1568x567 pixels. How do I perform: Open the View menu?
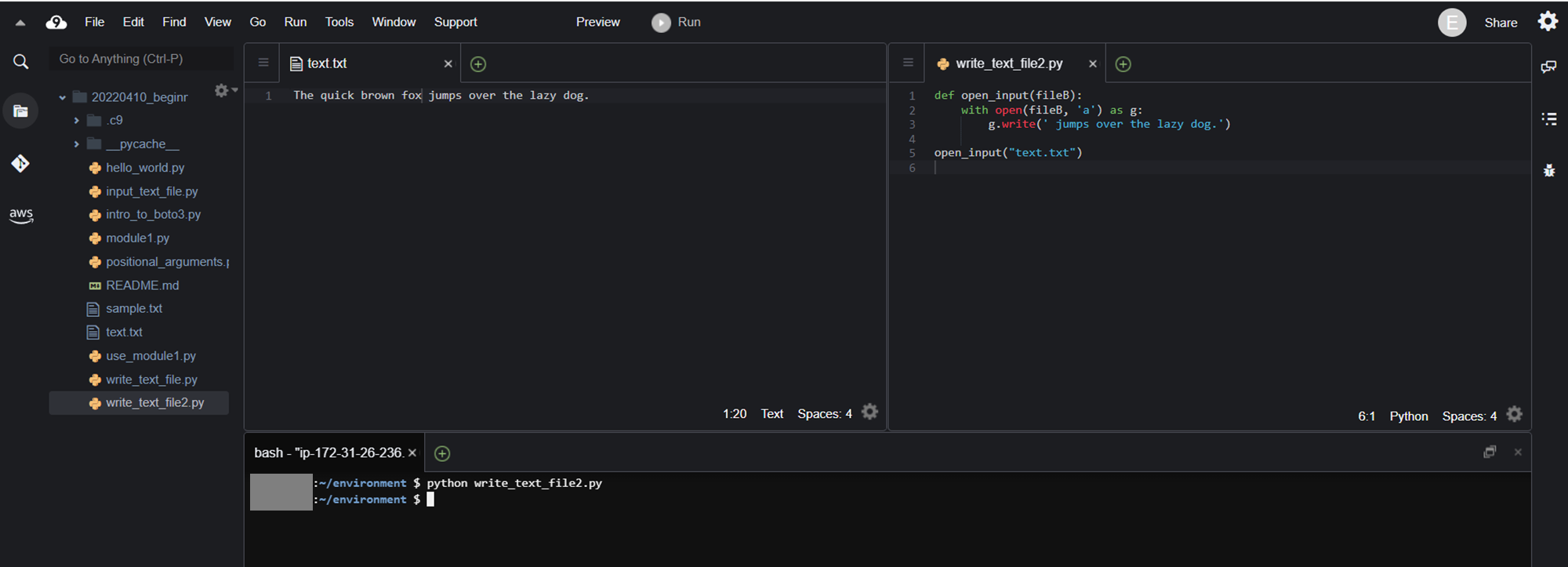[218, 22]
